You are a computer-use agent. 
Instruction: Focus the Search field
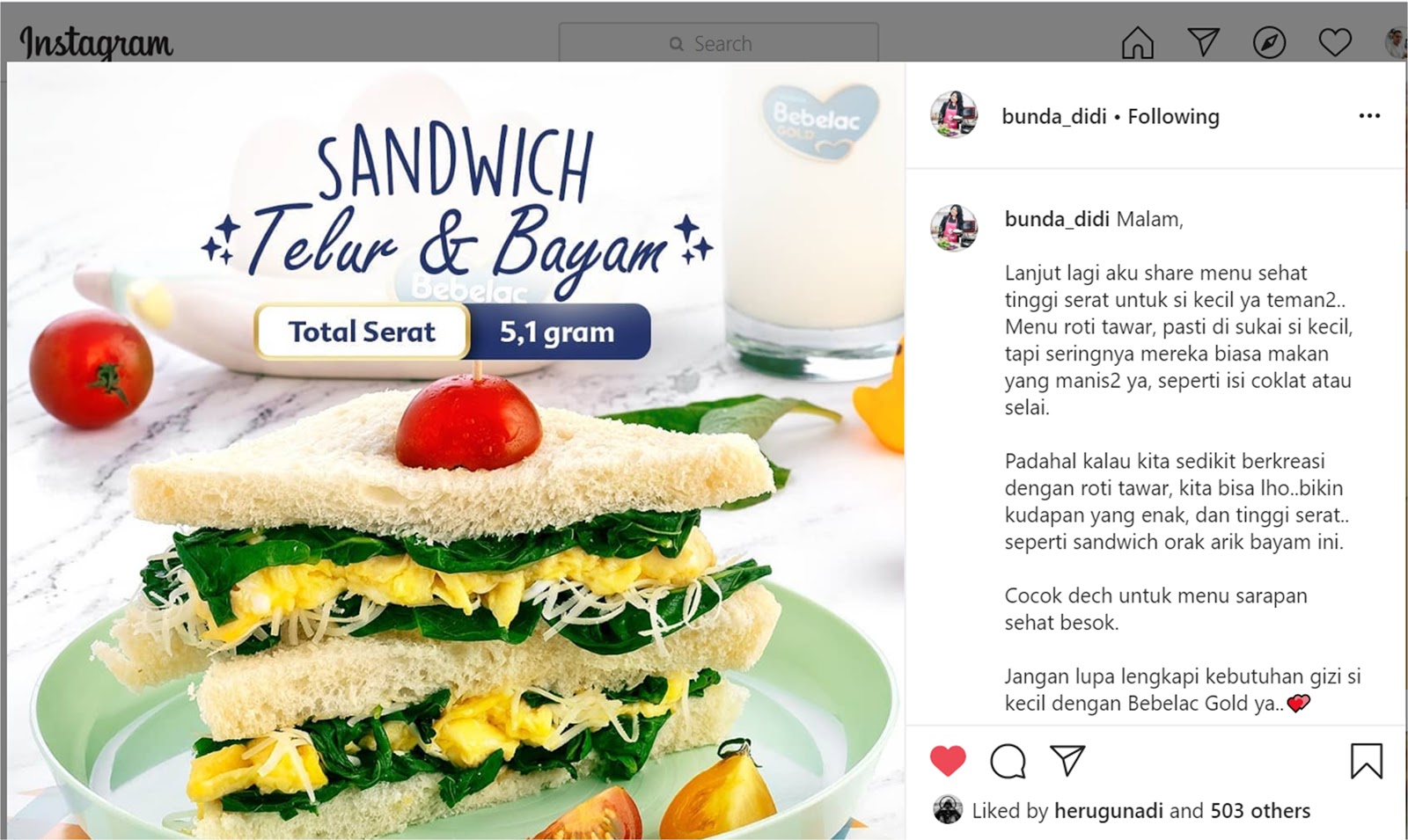click(718, 43)
